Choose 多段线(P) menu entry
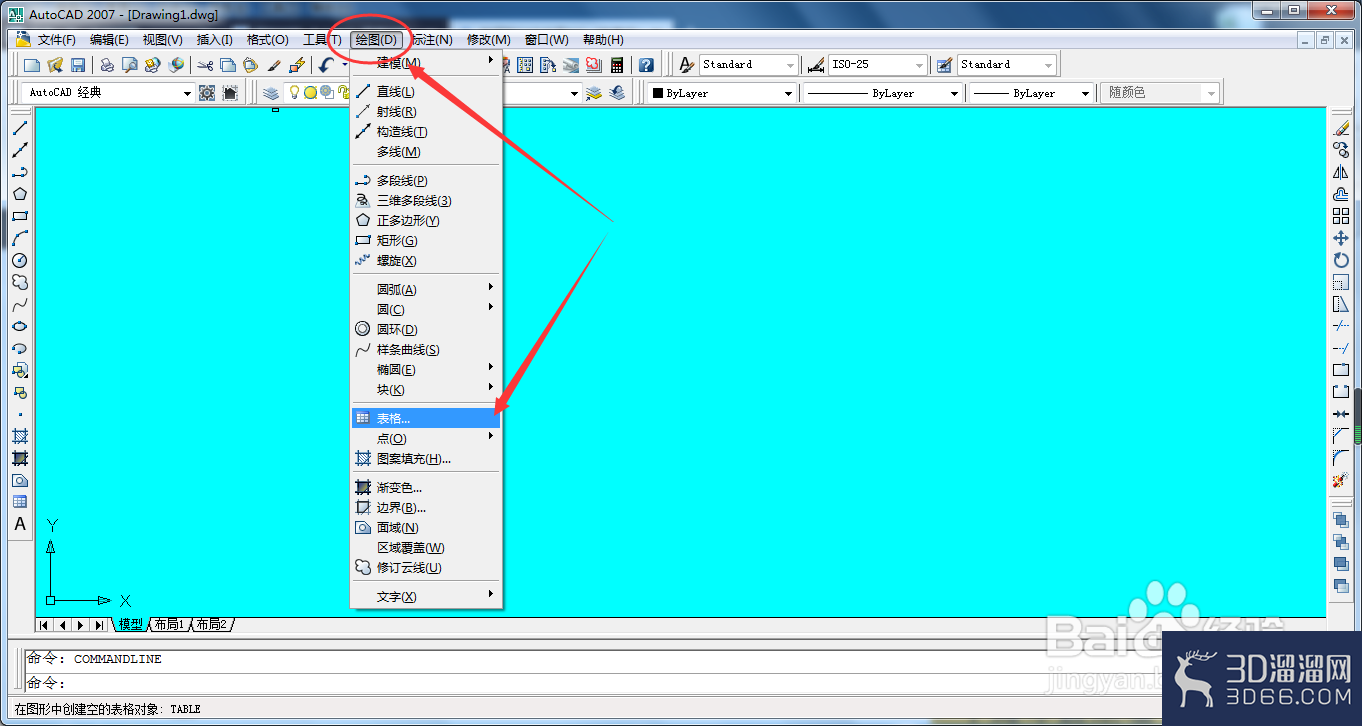This screenshot has width=1362, height=726. [426, 181]
